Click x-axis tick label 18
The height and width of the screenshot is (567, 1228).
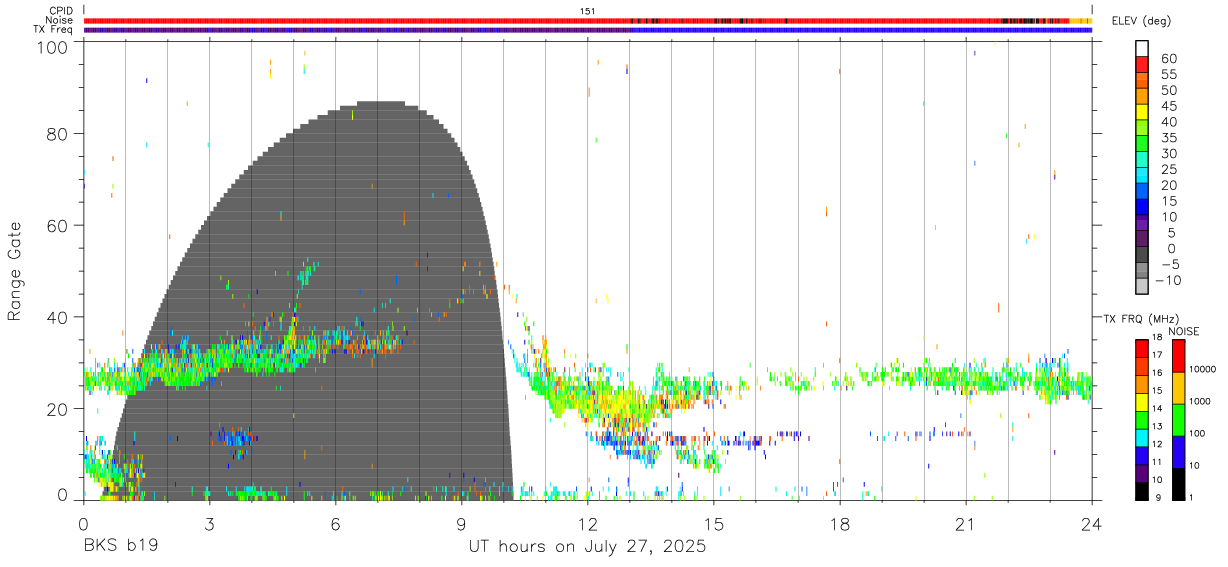(840, 523)
